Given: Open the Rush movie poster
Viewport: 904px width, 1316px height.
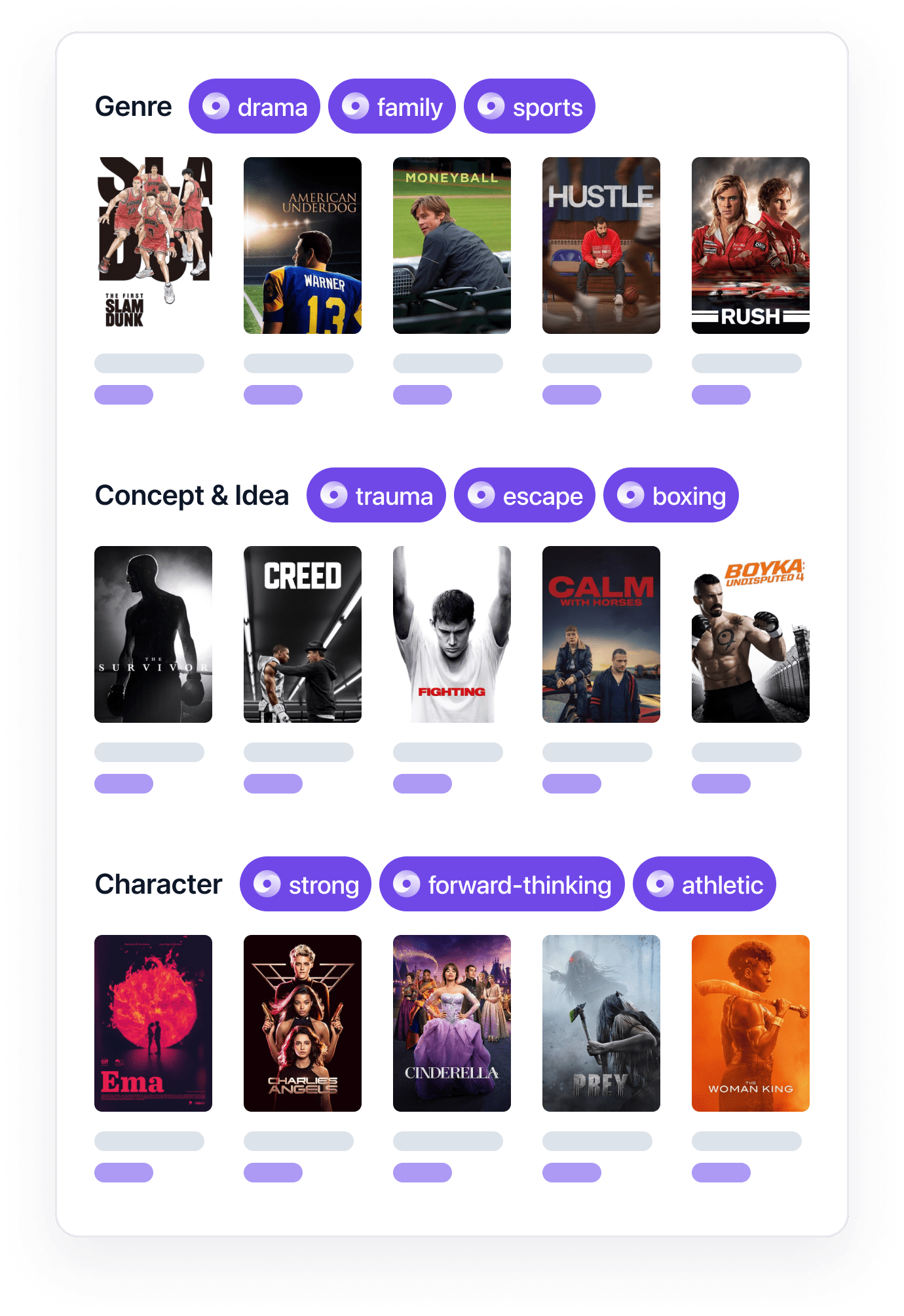Looking at the screenshot, I should [751, 246].
